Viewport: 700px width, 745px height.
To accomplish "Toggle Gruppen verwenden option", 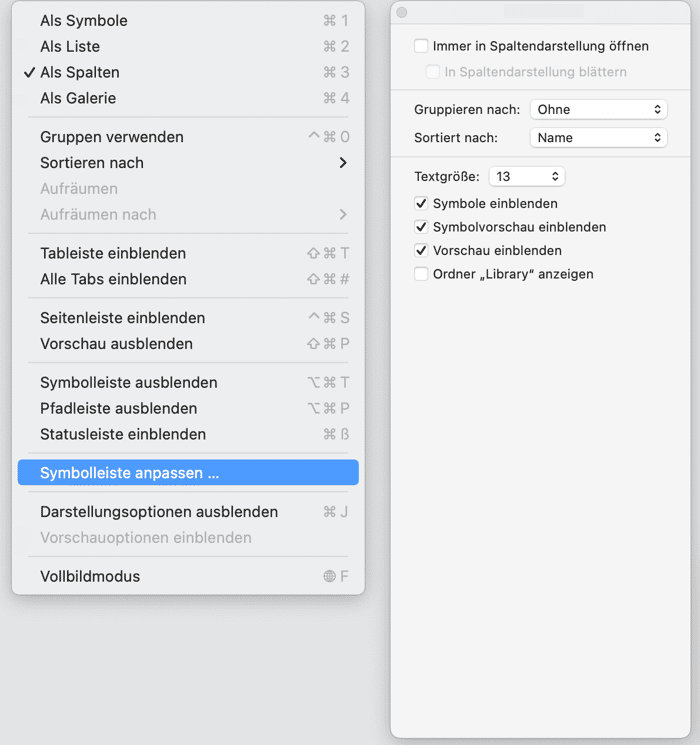I will click(x=112, y=137).
